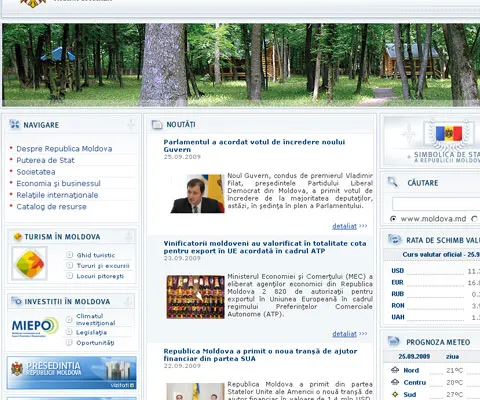Open the Legislația link
480x400 pixels.
point(91,332)
